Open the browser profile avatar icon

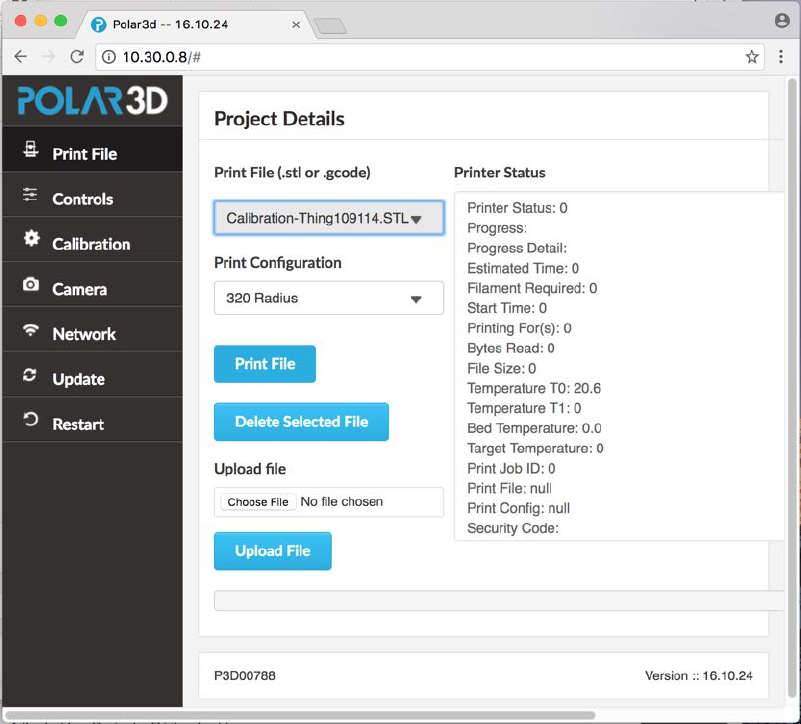pos(782,20)
